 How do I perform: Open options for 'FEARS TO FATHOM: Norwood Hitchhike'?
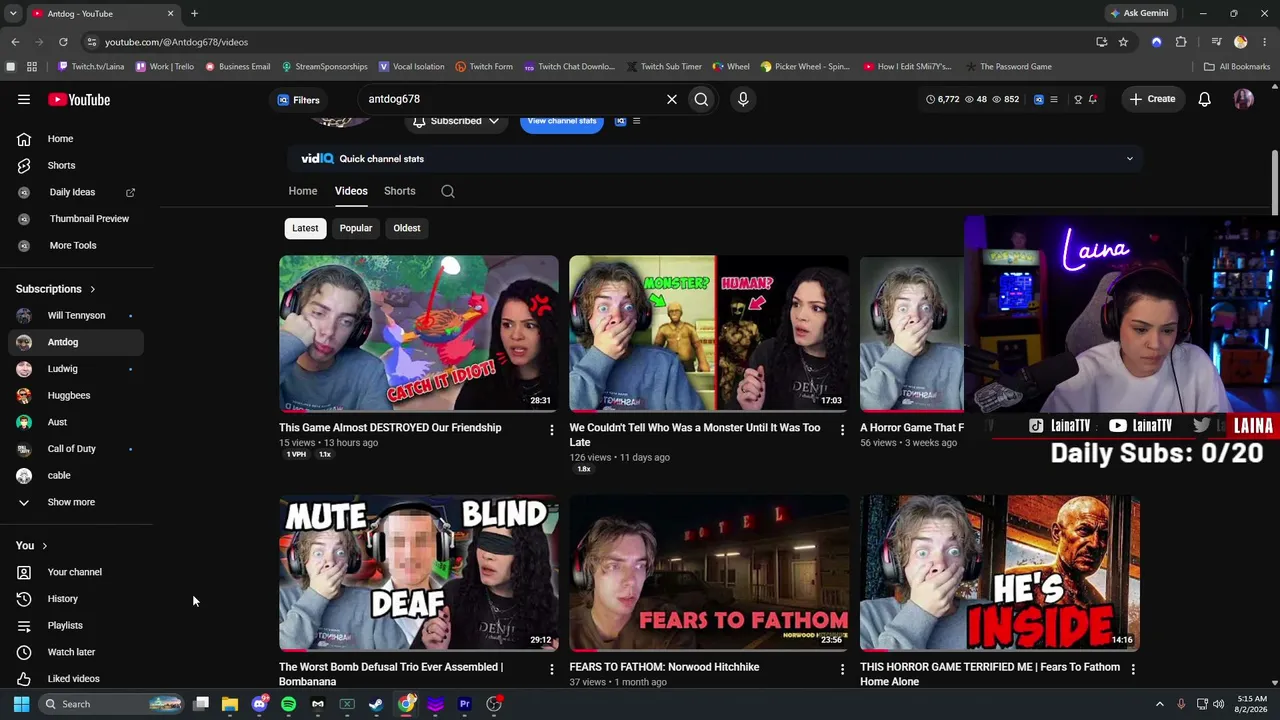842,668
